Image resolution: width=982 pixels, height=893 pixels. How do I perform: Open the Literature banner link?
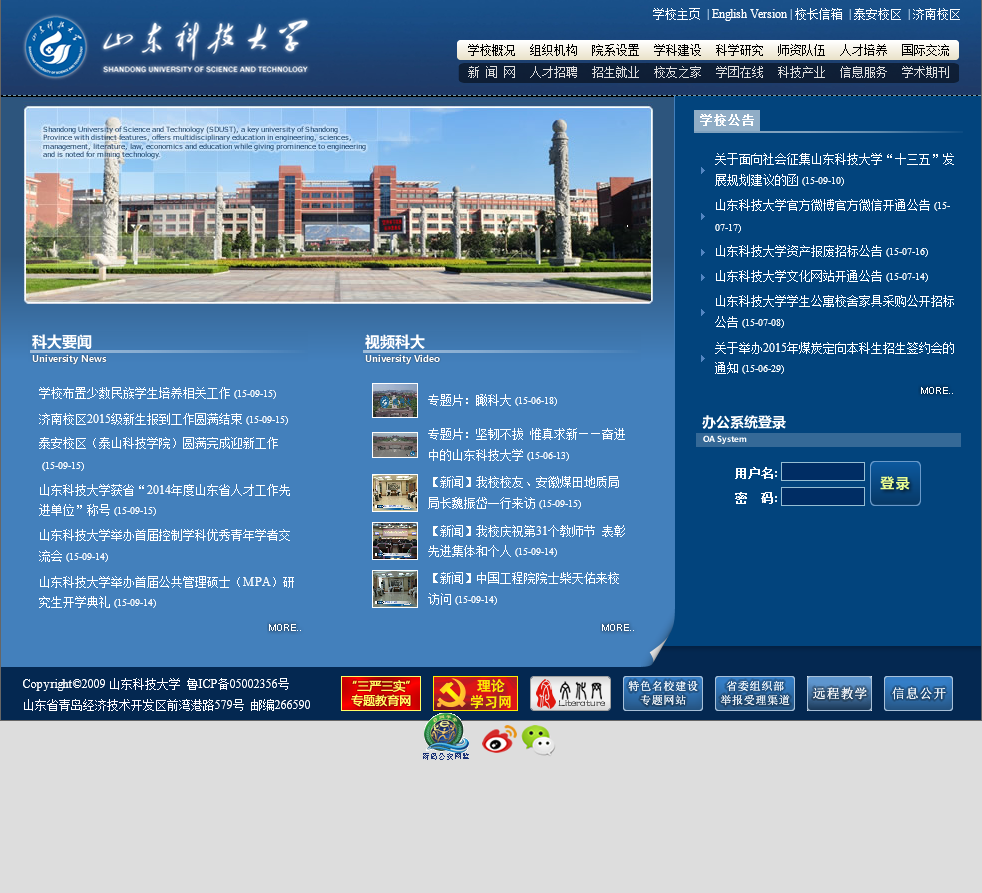tap(570, 693)
